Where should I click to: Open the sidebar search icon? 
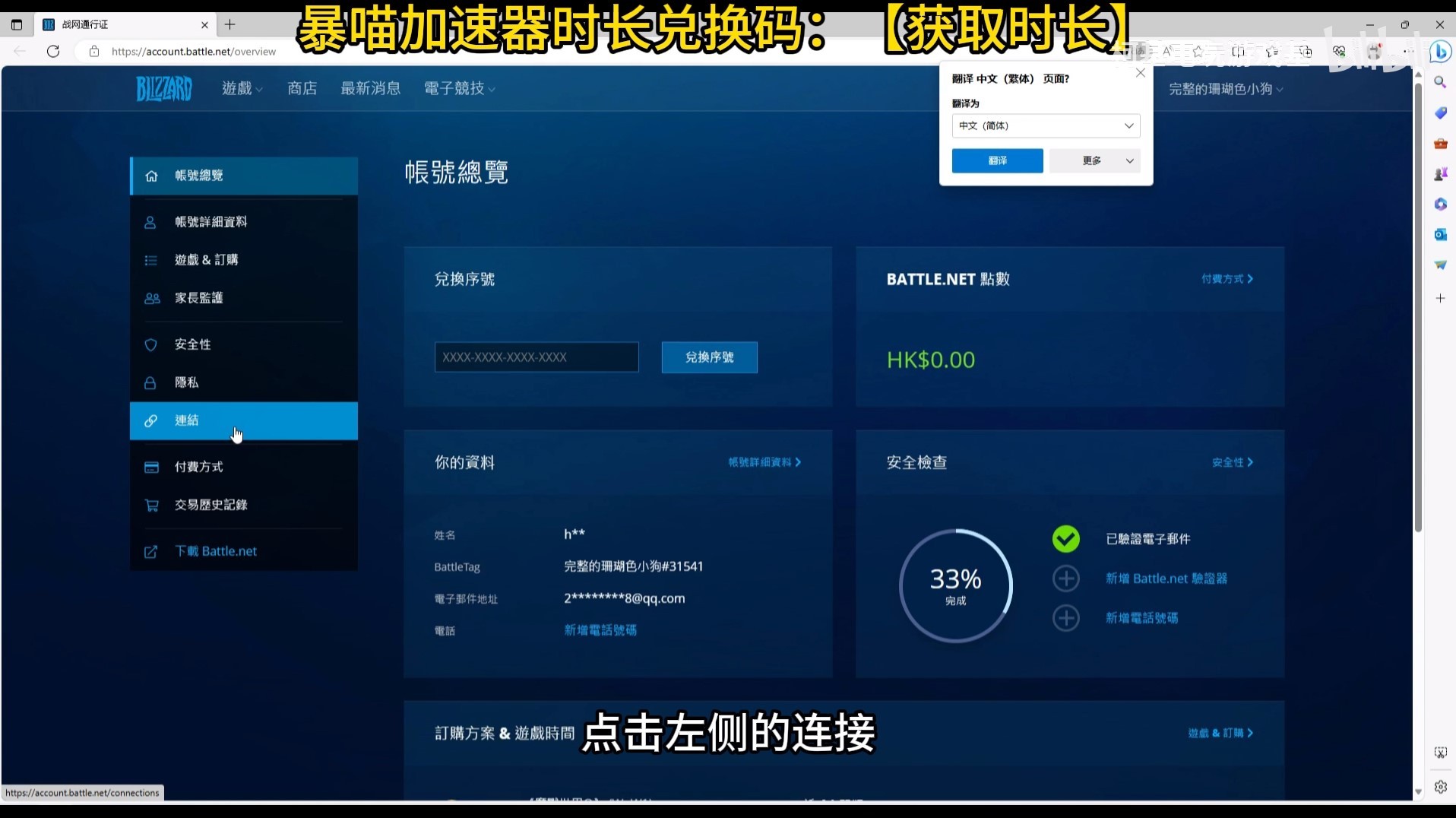pyautogui.click(x=1440, y=82)
